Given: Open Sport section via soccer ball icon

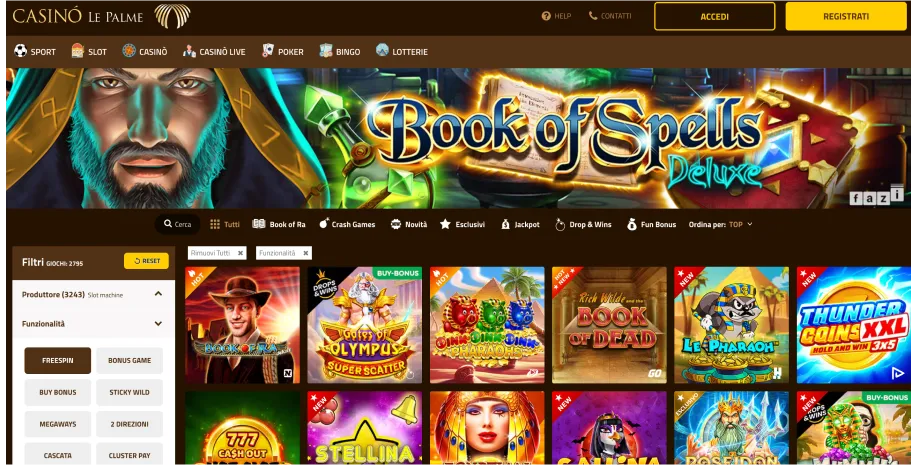Looking at the screenshot, I should (x=20, y=51).
